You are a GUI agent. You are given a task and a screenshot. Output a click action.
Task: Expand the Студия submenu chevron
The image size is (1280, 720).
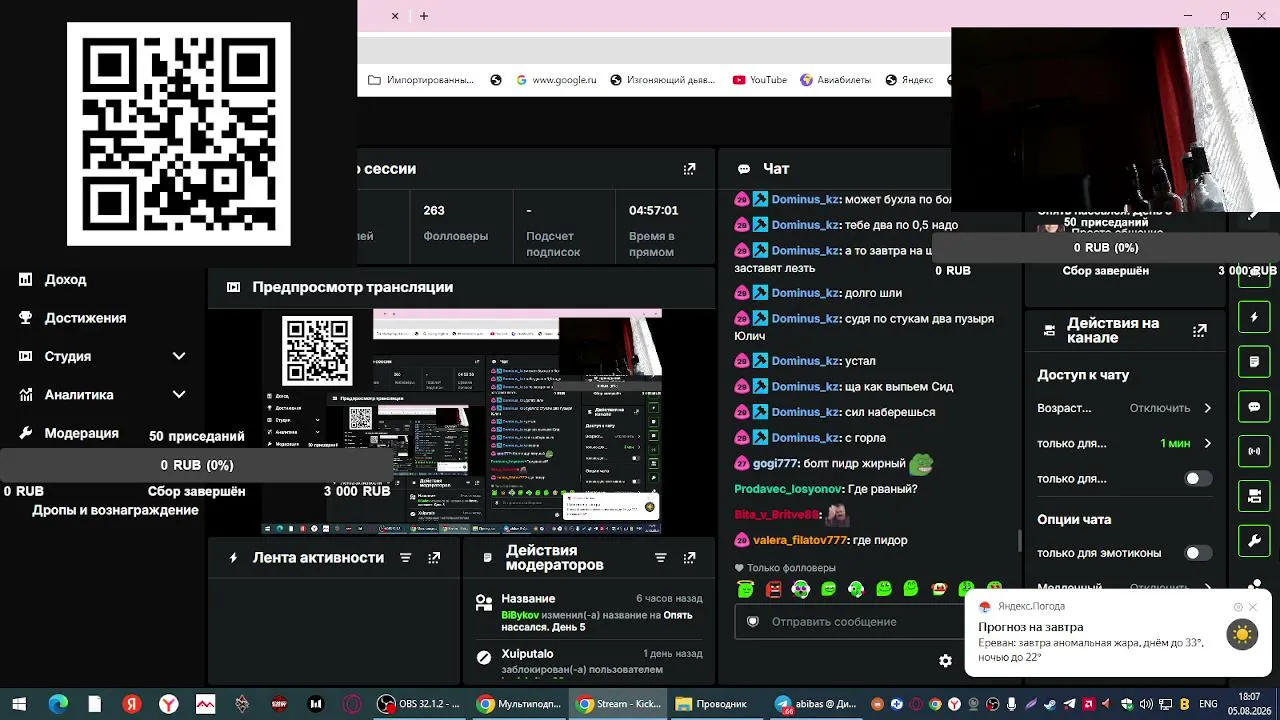(179, 356)
